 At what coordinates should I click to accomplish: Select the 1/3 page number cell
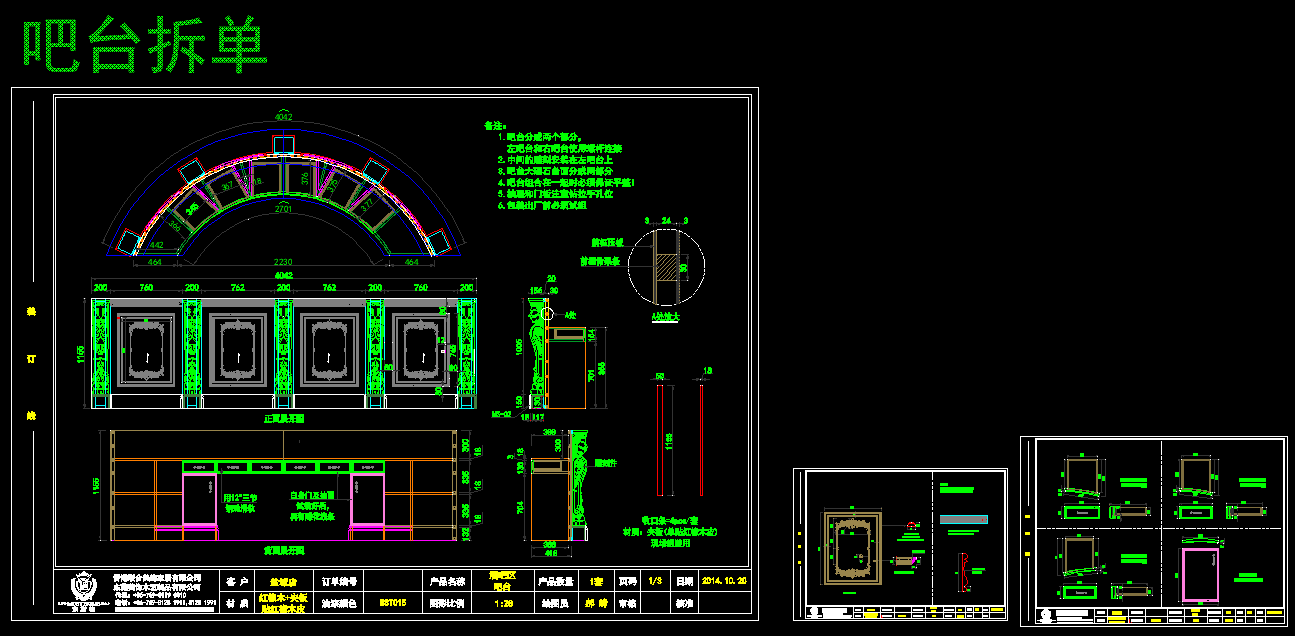(656, 580)
